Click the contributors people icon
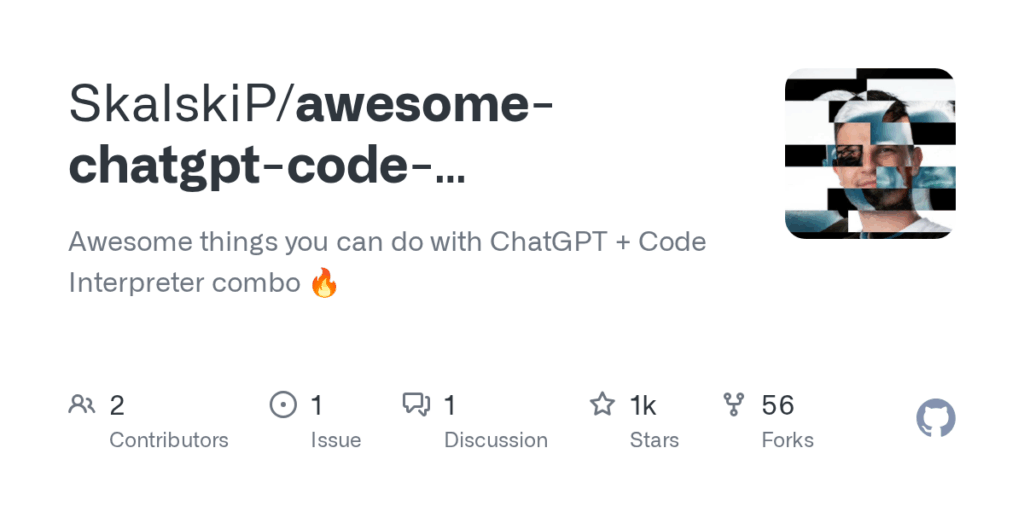This screenshot has width=1024, height=512. tap(82, 405)
